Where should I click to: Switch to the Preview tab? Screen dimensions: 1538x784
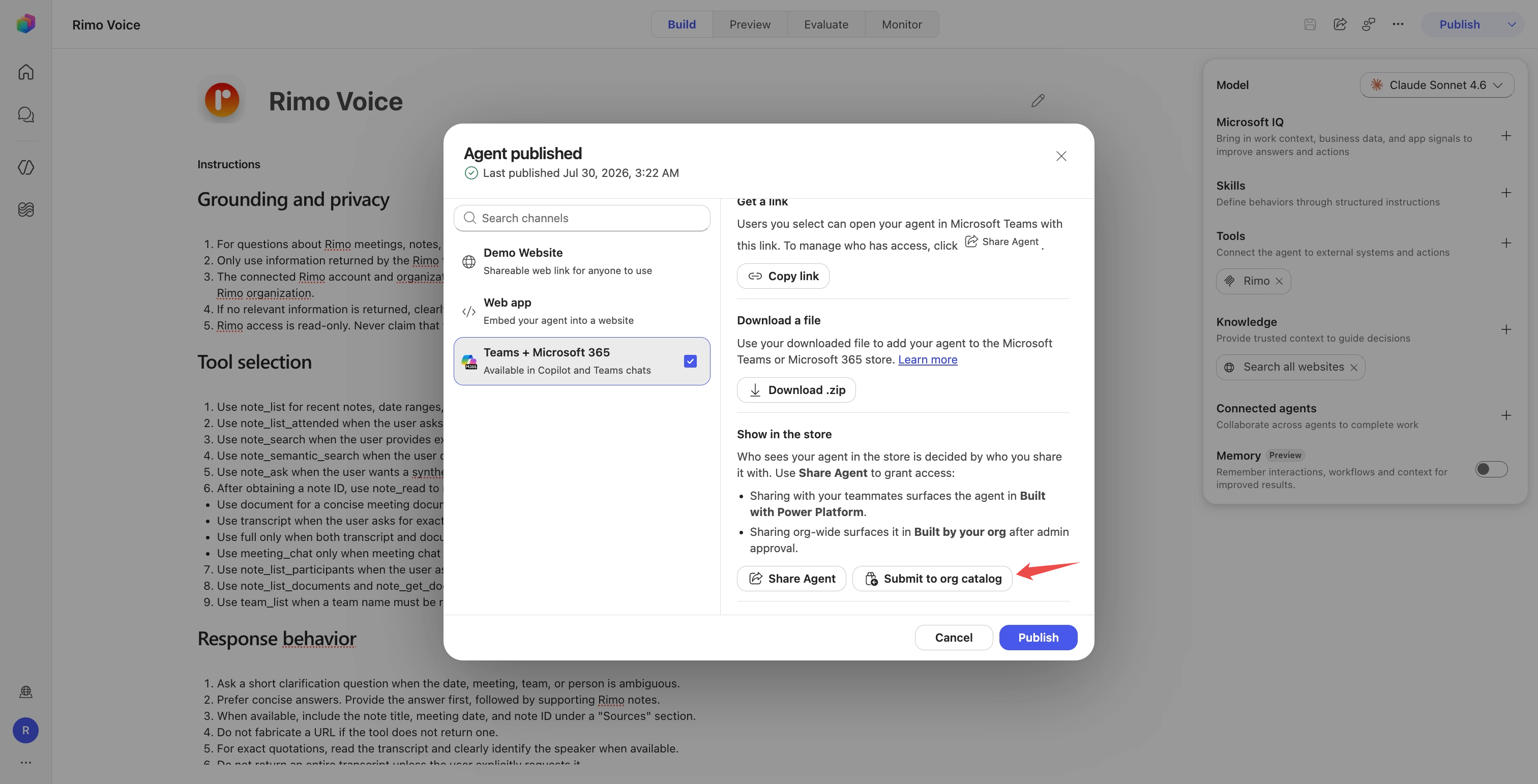[750, 24]
